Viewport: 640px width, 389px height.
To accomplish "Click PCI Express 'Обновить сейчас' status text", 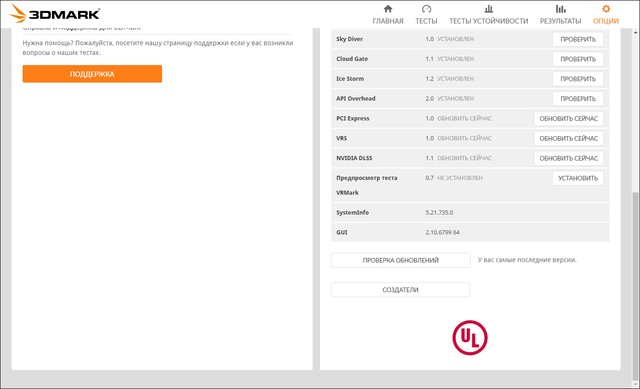I will [x=464, y=118].
